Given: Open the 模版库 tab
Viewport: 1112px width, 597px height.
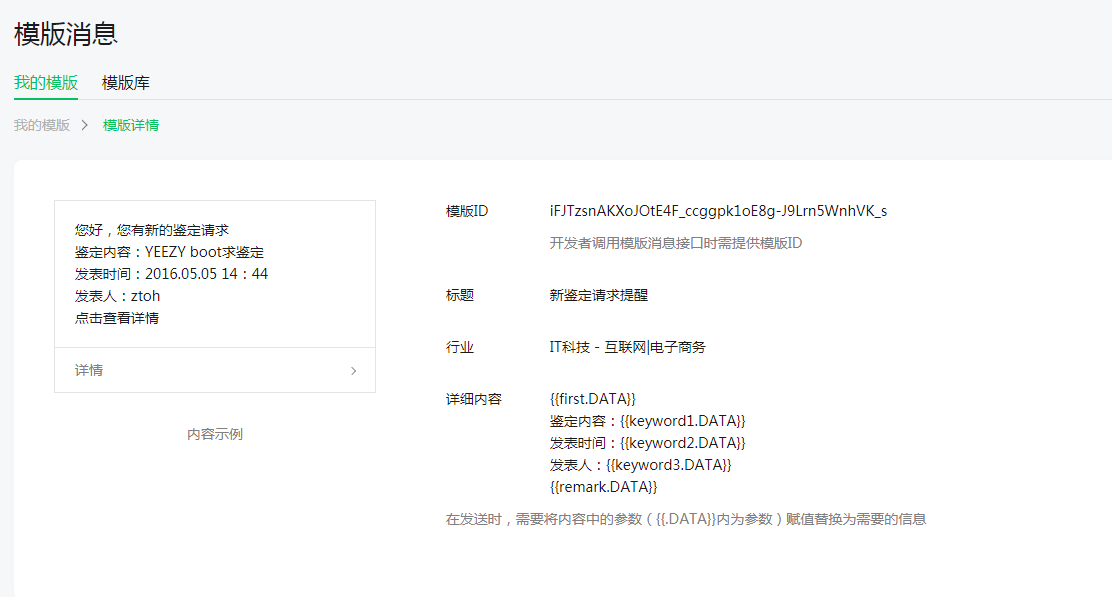Looking at the screenshot, I should click(x=126, y=83).
